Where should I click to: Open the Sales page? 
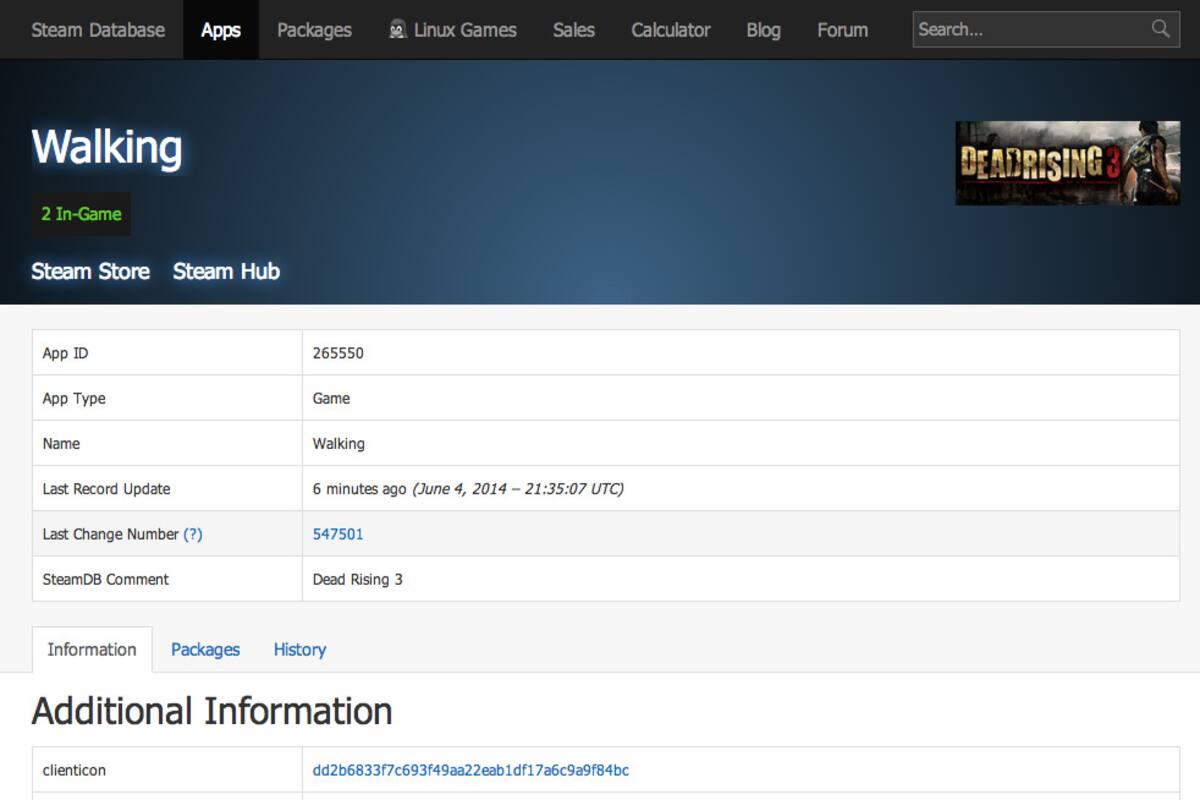[x=574, y=30]
